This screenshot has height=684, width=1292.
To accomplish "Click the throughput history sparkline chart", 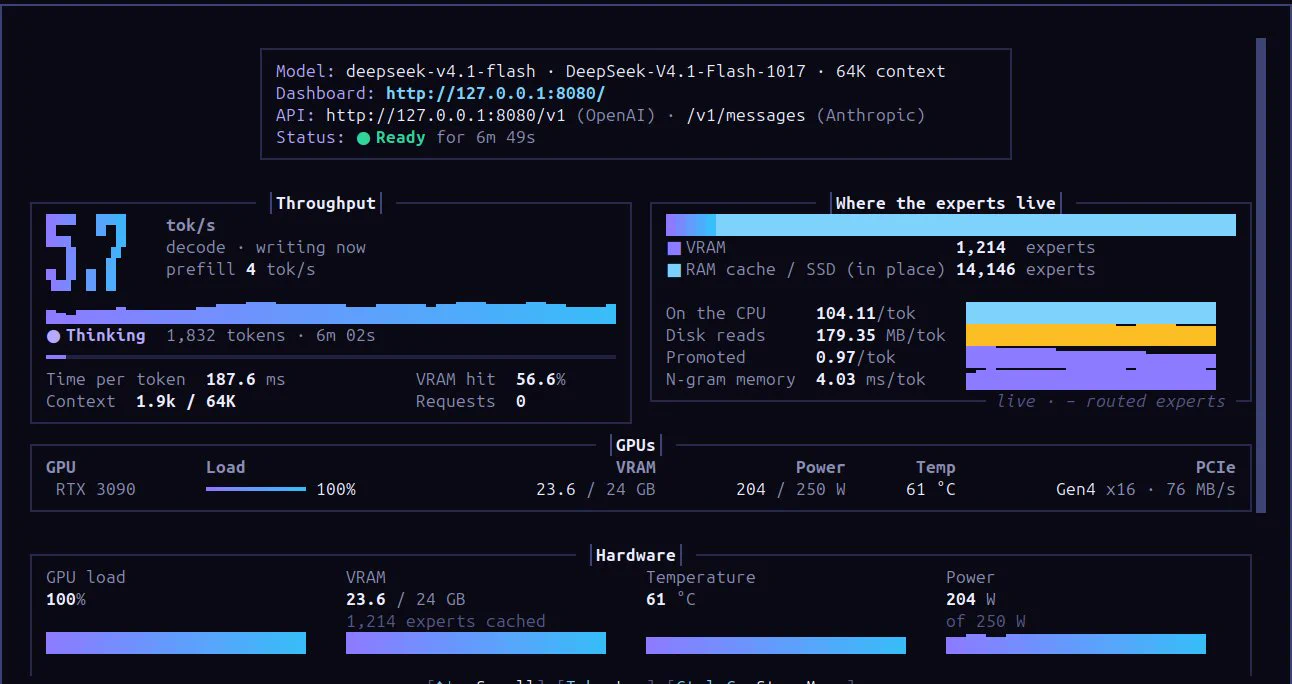I will click(x=331, y=312).
